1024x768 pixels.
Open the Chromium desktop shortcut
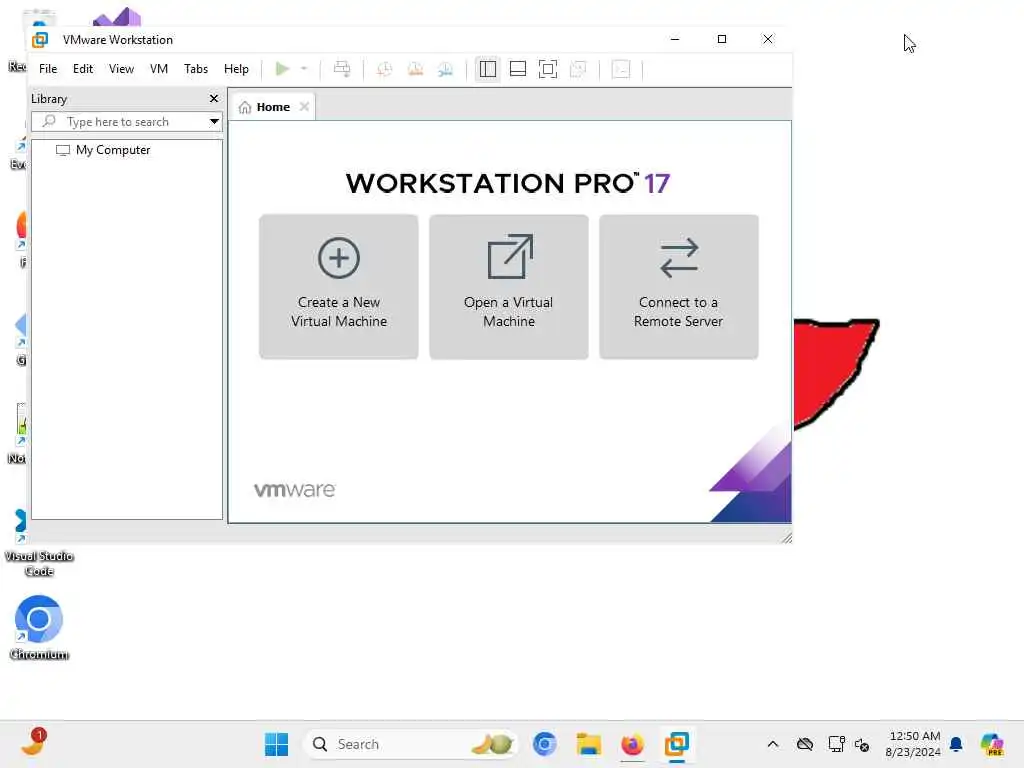tap(39, 628)
